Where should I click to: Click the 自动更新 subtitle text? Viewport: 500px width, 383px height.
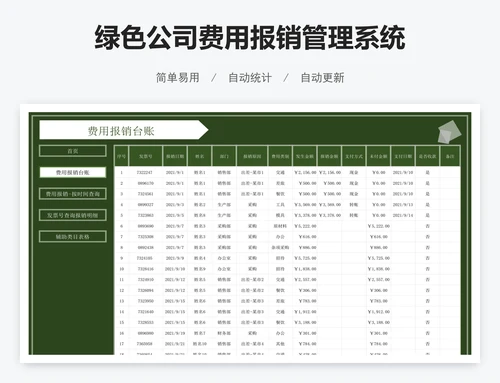(x=322, y=78)
